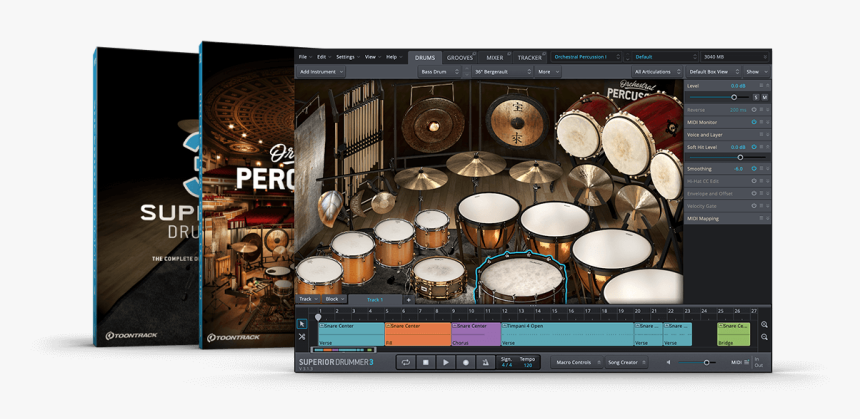Open the View menu

coord(372,57)
